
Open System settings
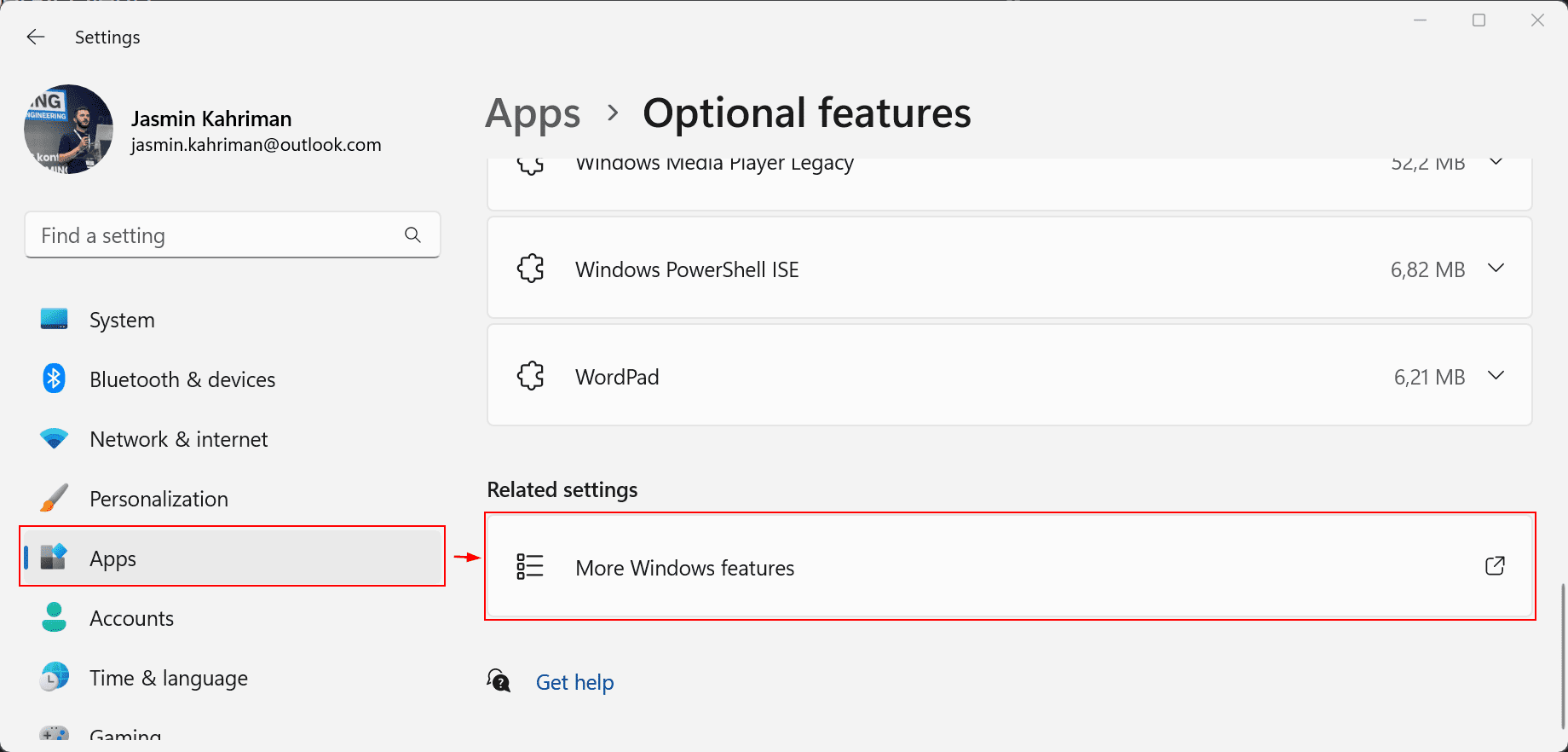(233, 320)
